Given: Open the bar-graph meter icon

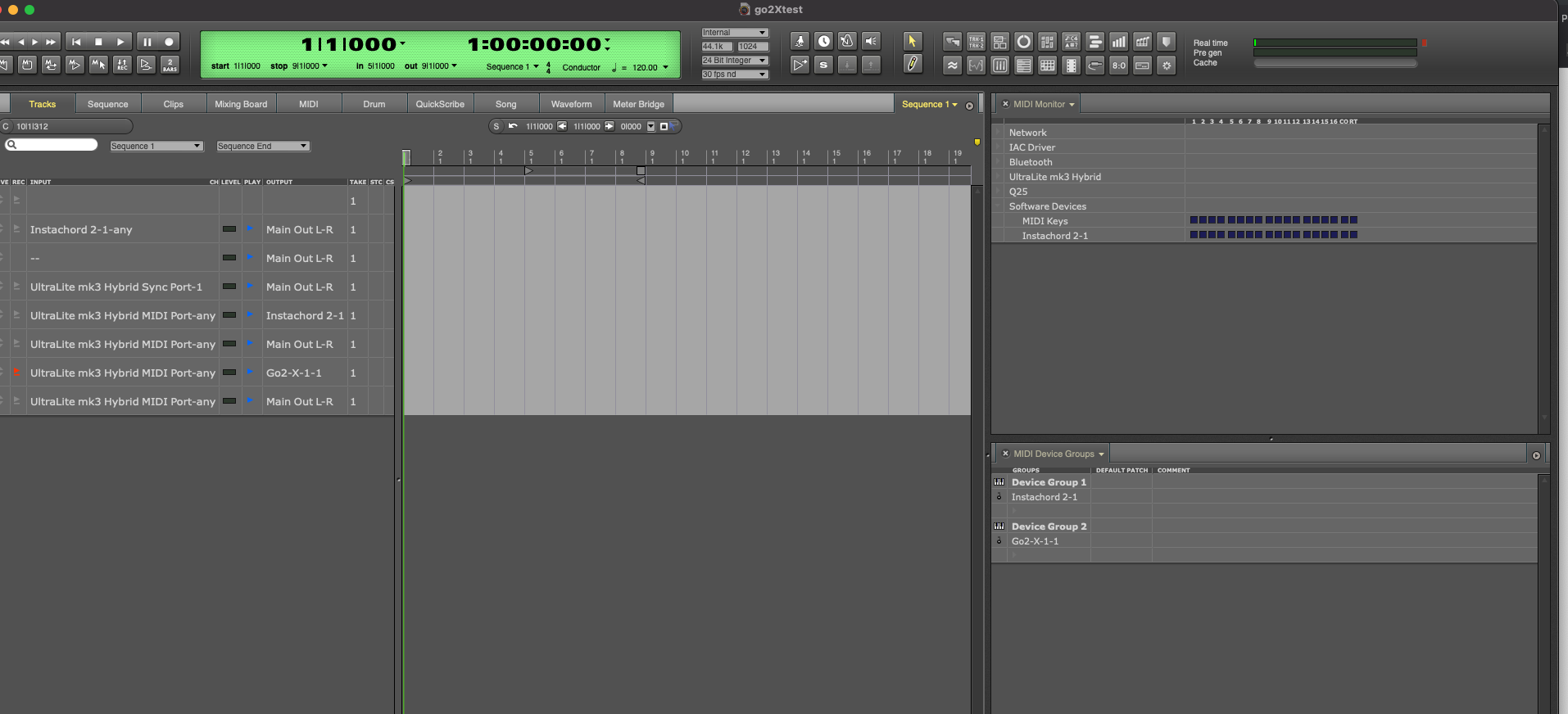Looking at the screenshot, I should 1118,42.
